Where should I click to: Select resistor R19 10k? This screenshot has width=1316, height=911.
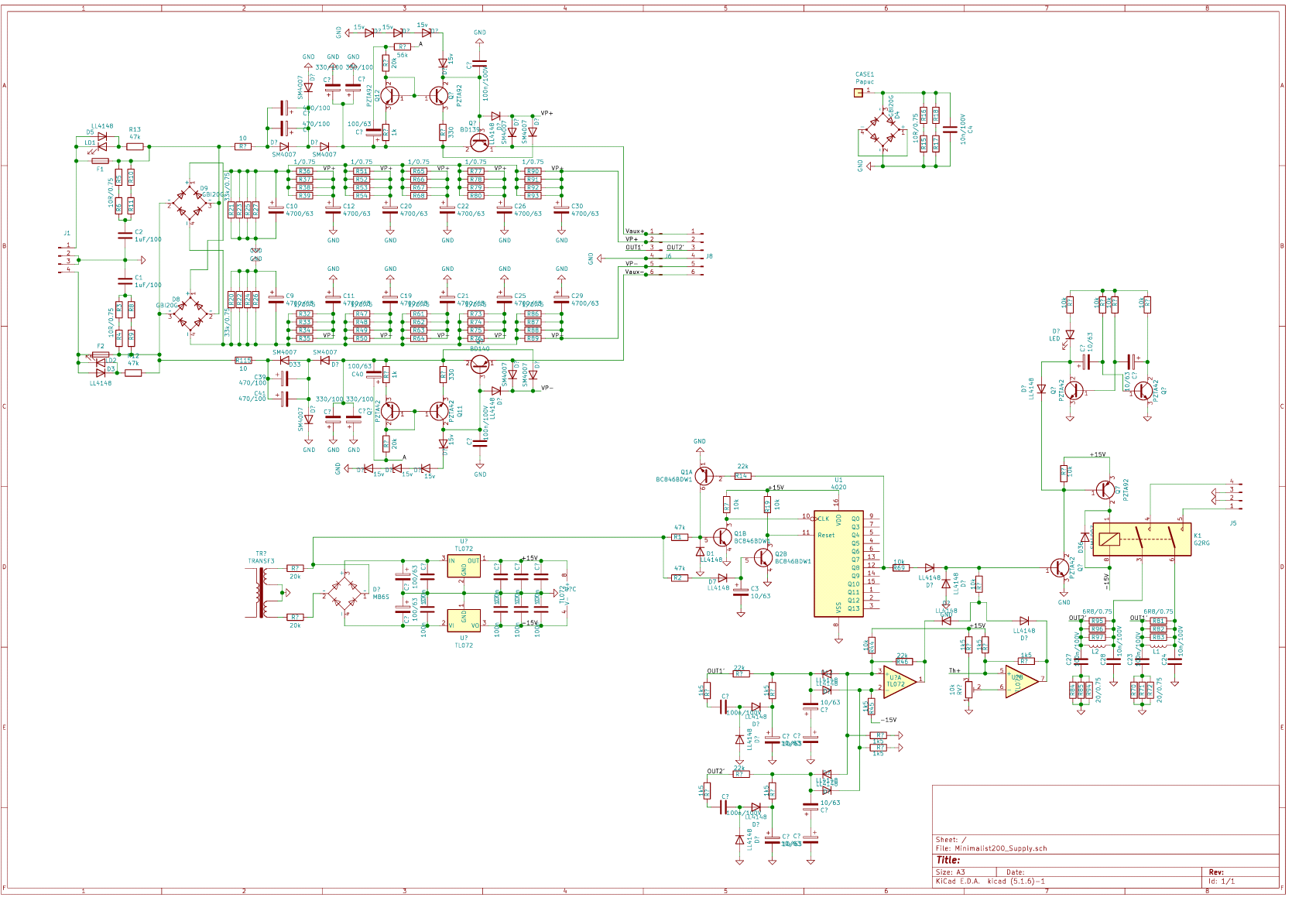[x=767, y=505]
